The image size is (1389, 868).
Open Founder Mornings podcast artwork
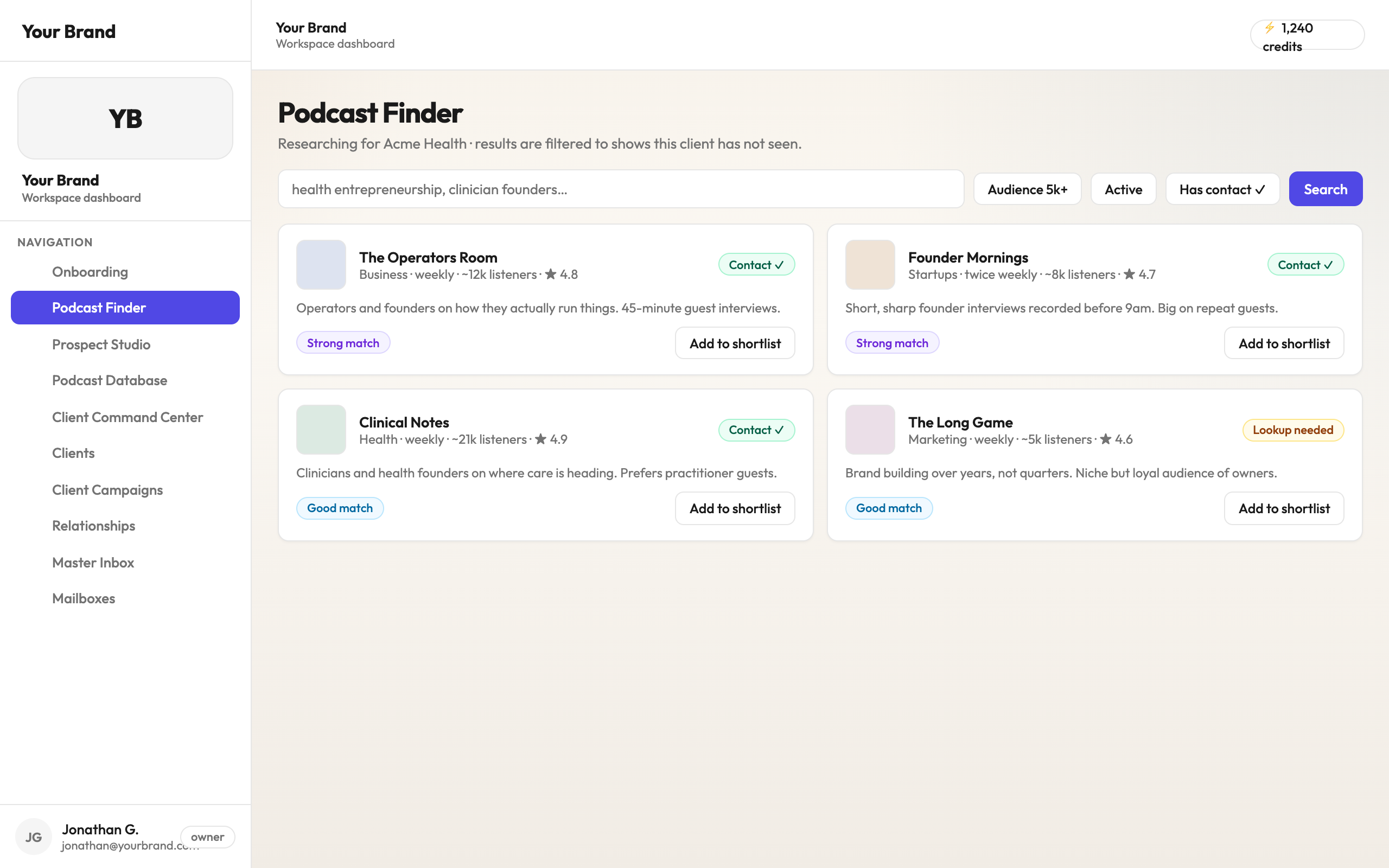coord(870,265)
